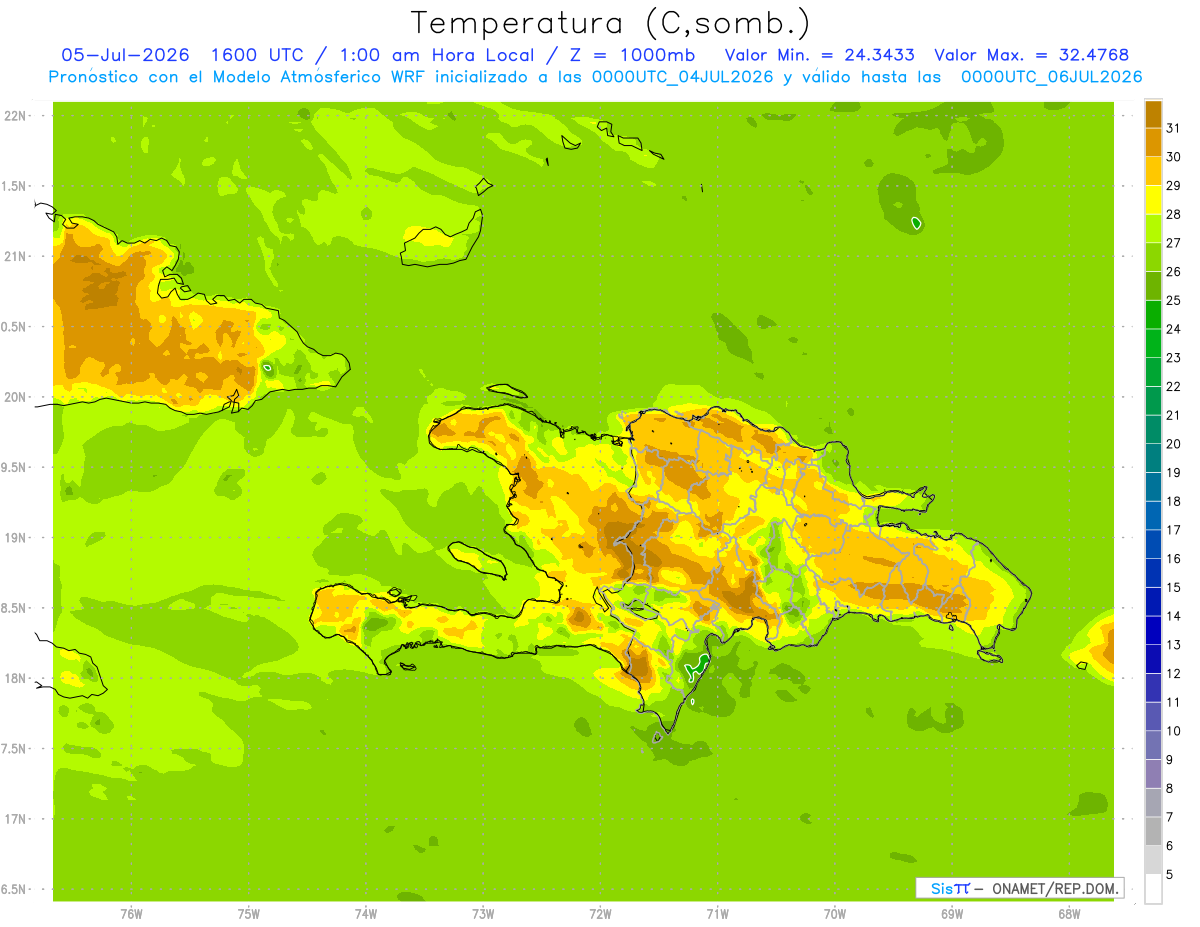Select the green legend band between 26 and 27
The width and height of the screenshot is (1200, 927).
pyautogui.click(x=1153, y=257)
